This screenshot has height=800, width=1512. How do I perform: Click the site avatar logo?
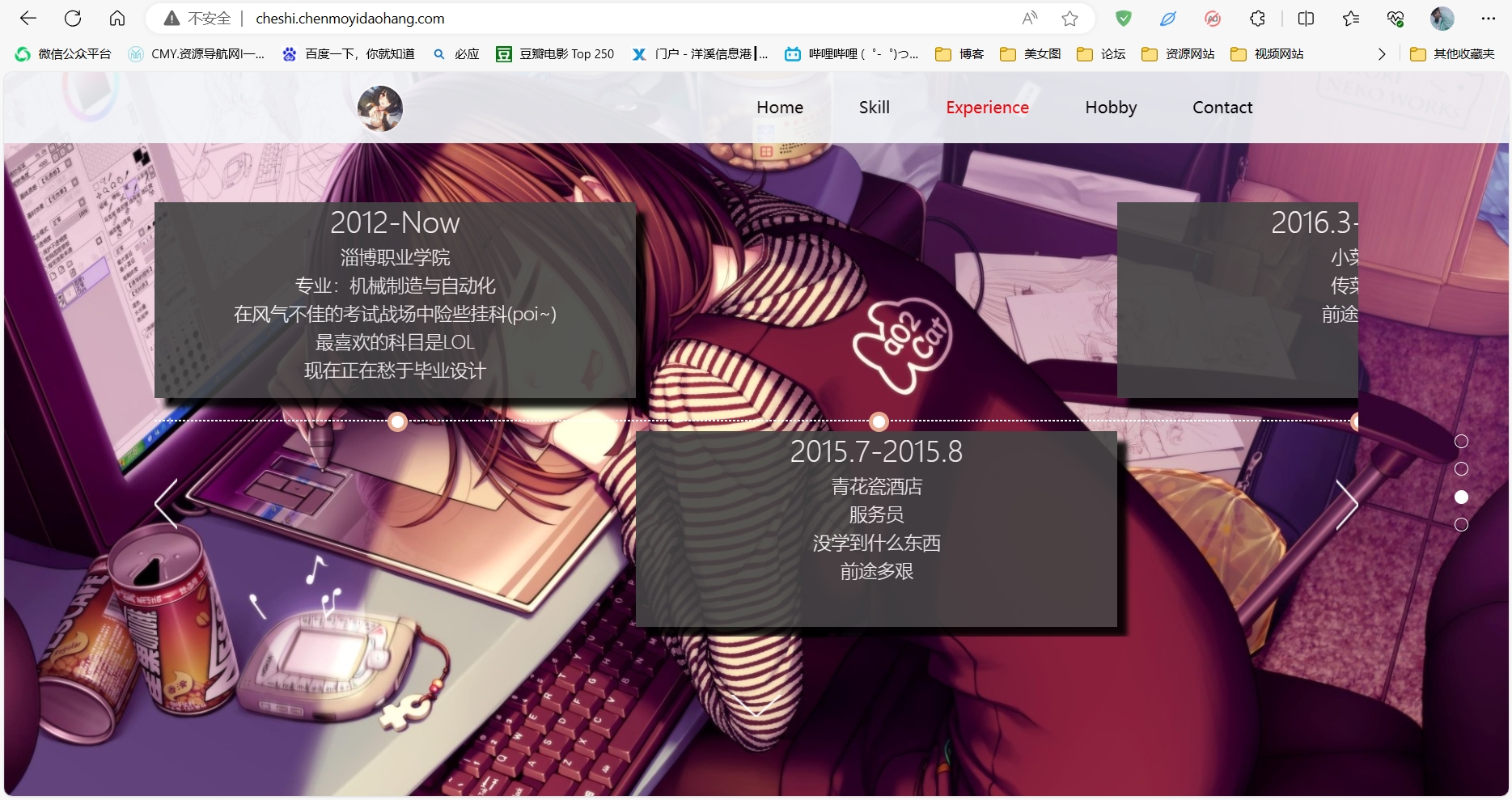click(380, 108)
